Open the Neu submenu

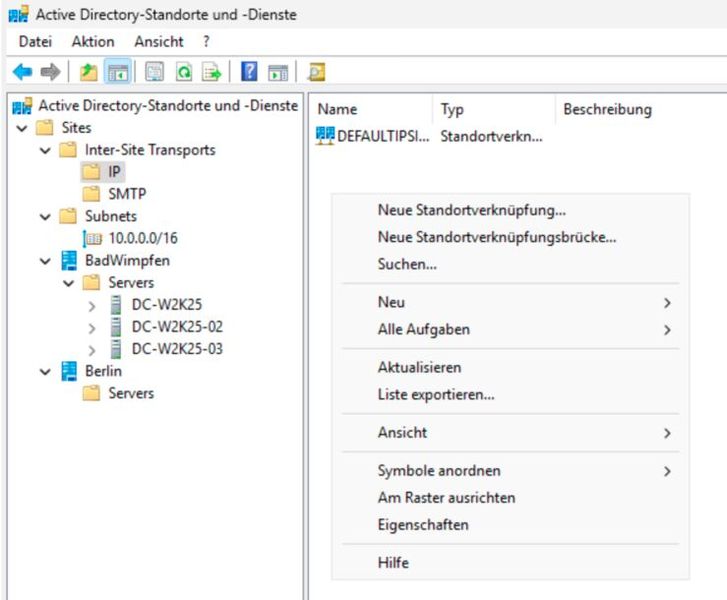[510, 302]
